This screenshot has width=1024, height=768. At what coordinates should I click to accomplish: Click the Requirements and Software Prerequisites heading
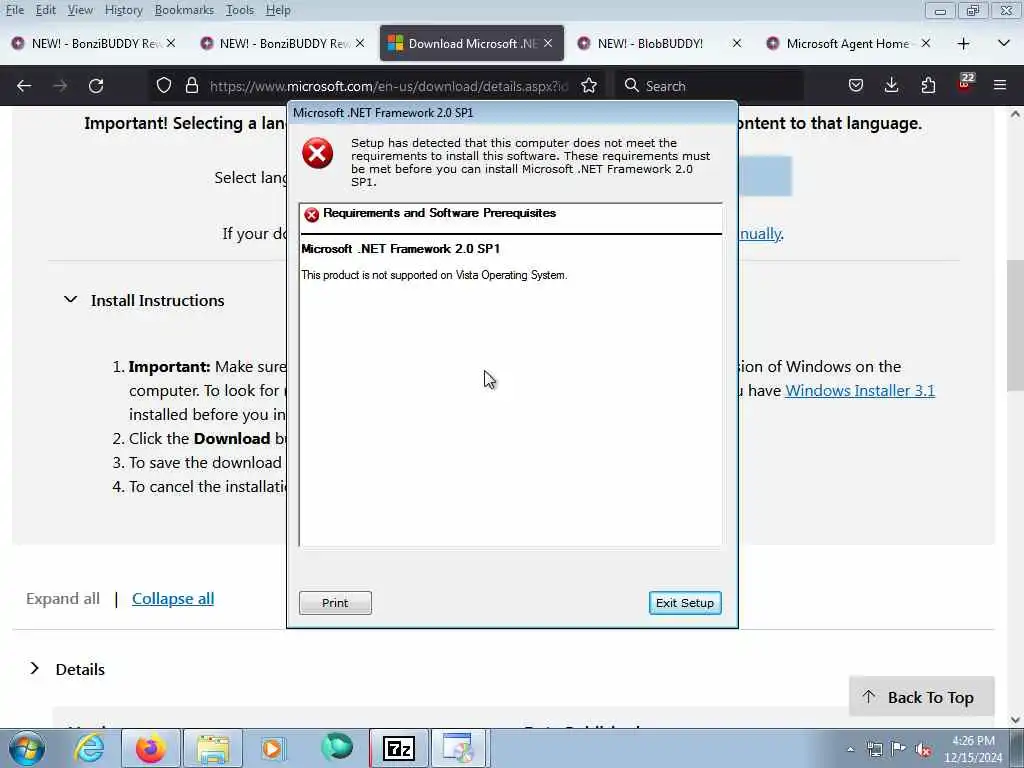tap(440, 213)
